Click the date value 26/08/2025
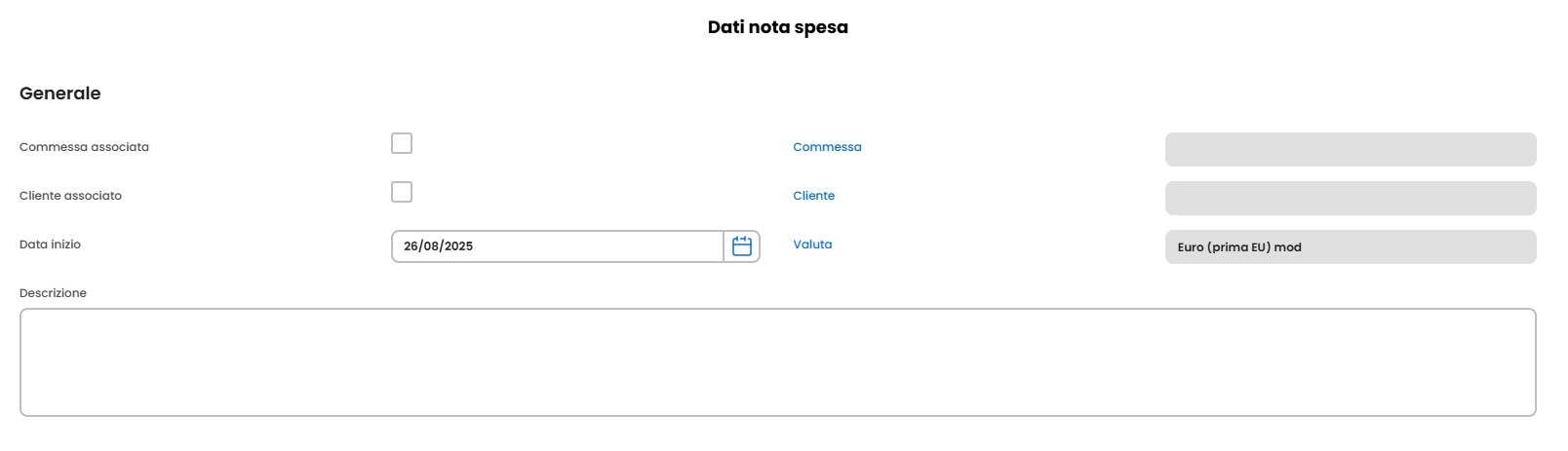Screen dimensions: 1568x451 coord(438,246)
